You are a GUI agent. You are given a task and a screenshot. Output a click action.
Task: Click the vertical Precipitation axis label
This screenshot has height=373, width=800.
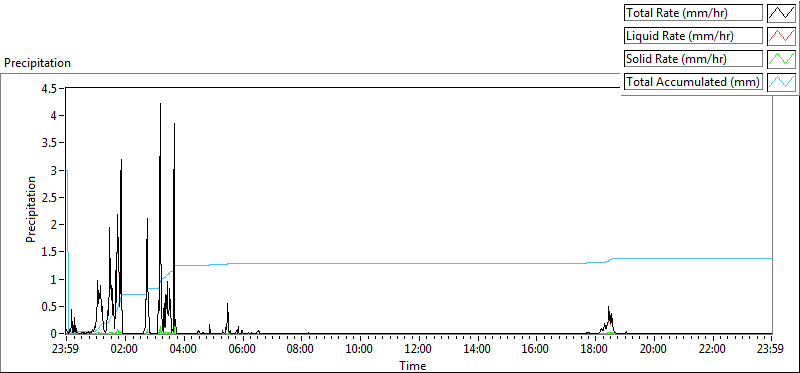coord(31,209)
